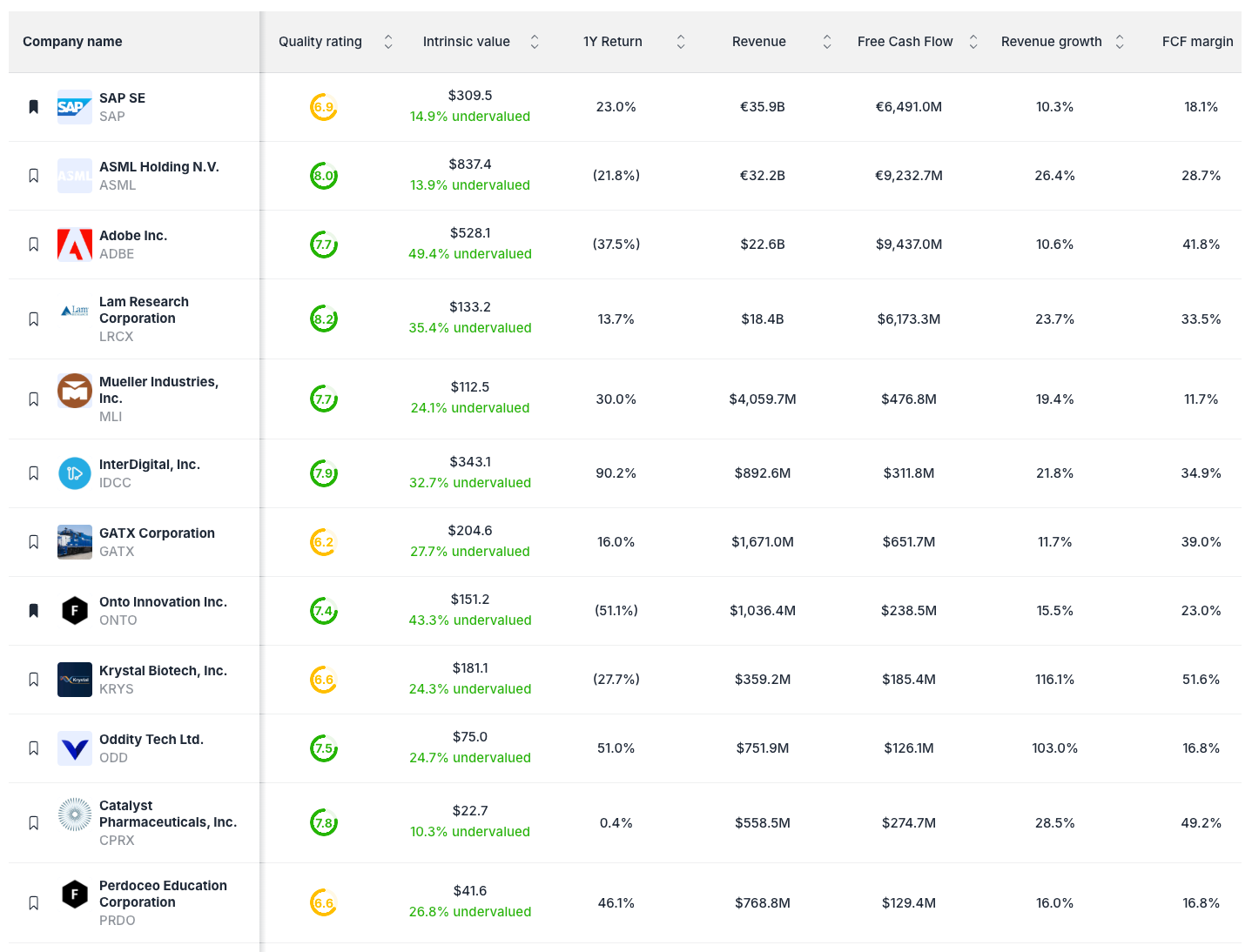
Task: Click the 8.0 quality rating badge for ASML
Action: (323, 175)
